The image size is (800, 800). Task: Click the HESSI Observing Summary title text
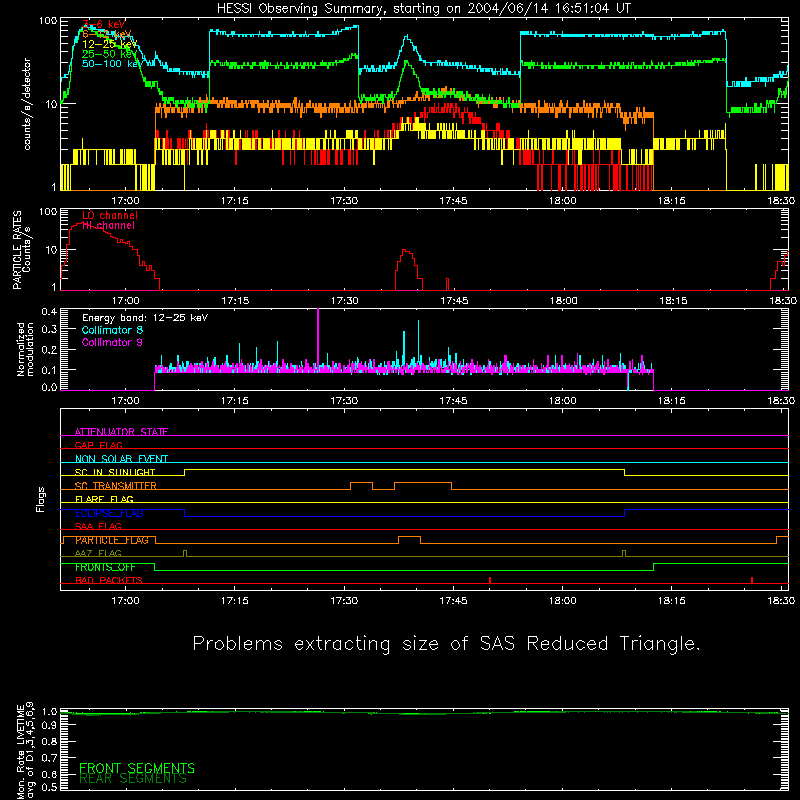(423, 9)
